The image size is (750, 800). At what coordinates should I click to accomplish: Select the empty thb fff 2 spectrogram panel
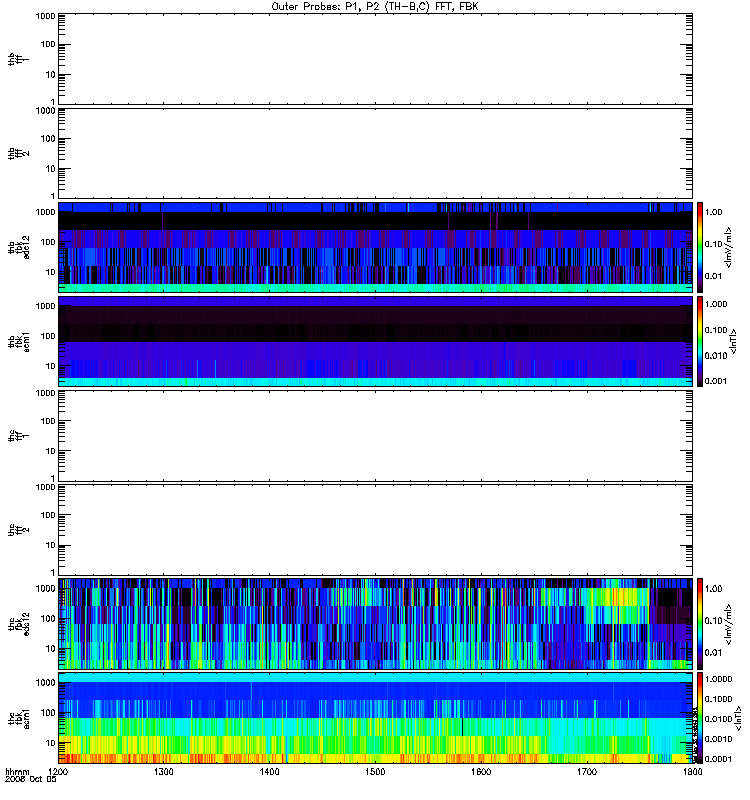point(375,154)
